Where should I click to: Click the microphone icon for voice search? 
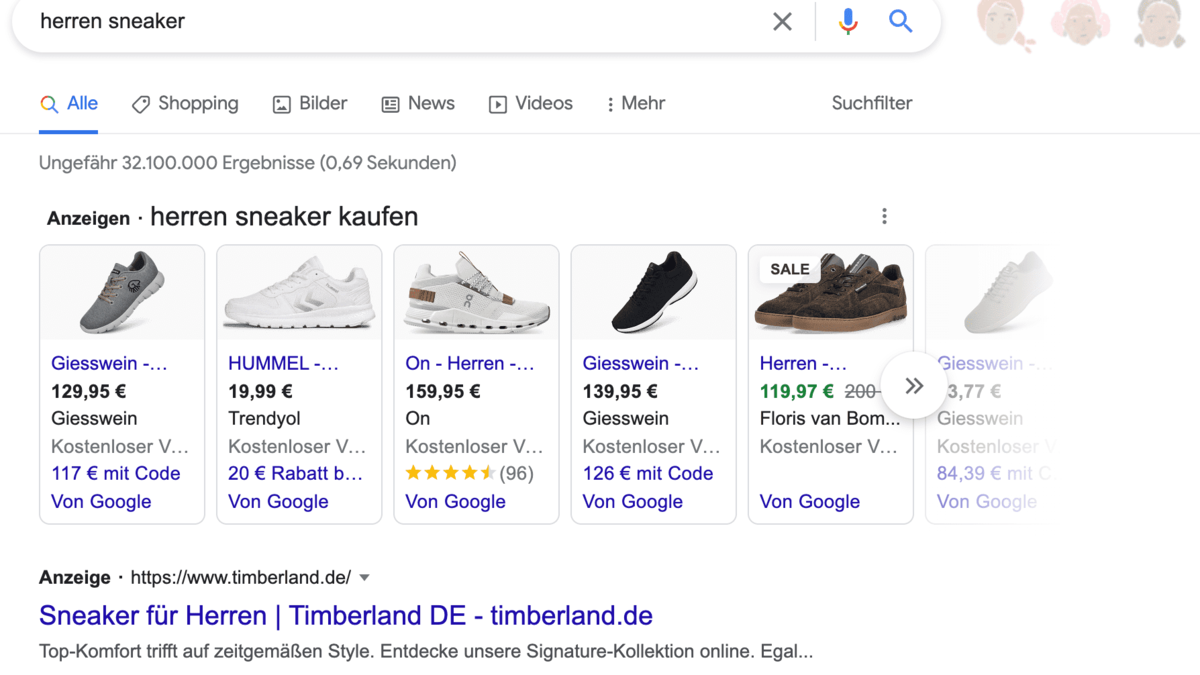(x=848, y=21)
